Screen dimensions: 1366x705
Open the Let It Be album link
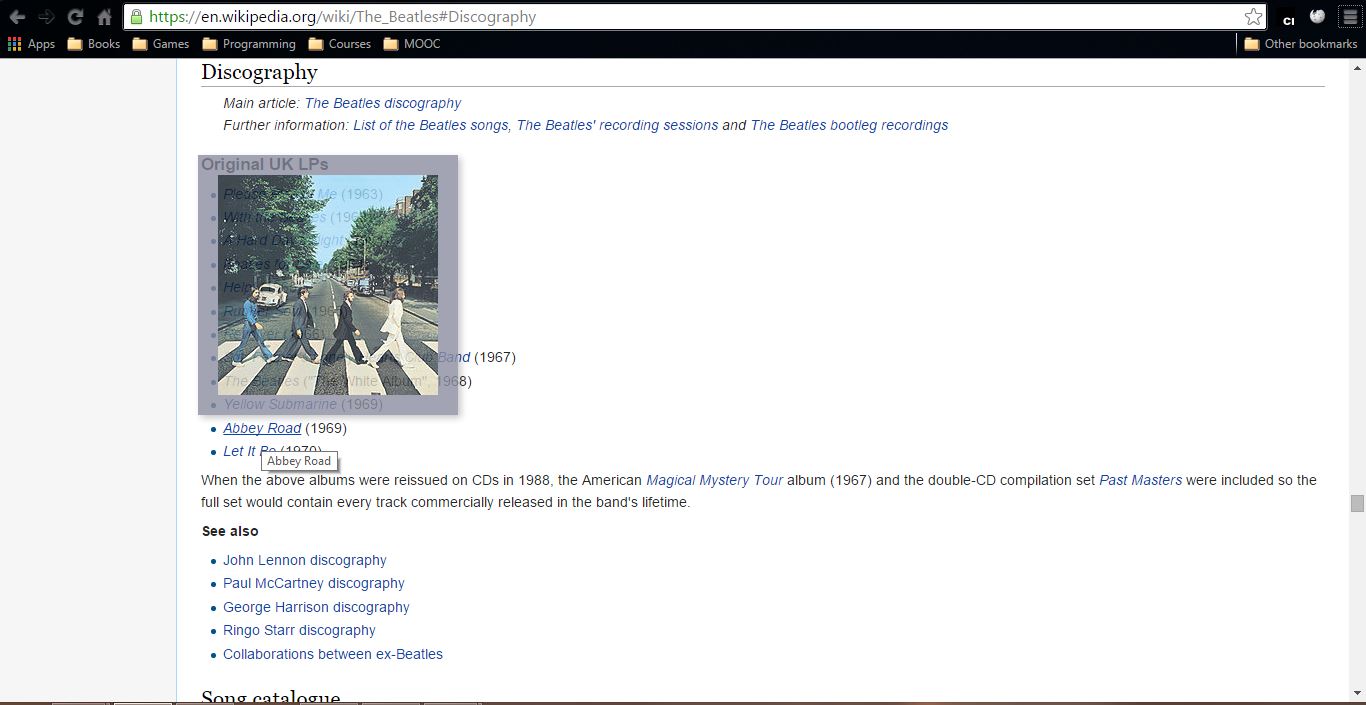tap(249, 451)
